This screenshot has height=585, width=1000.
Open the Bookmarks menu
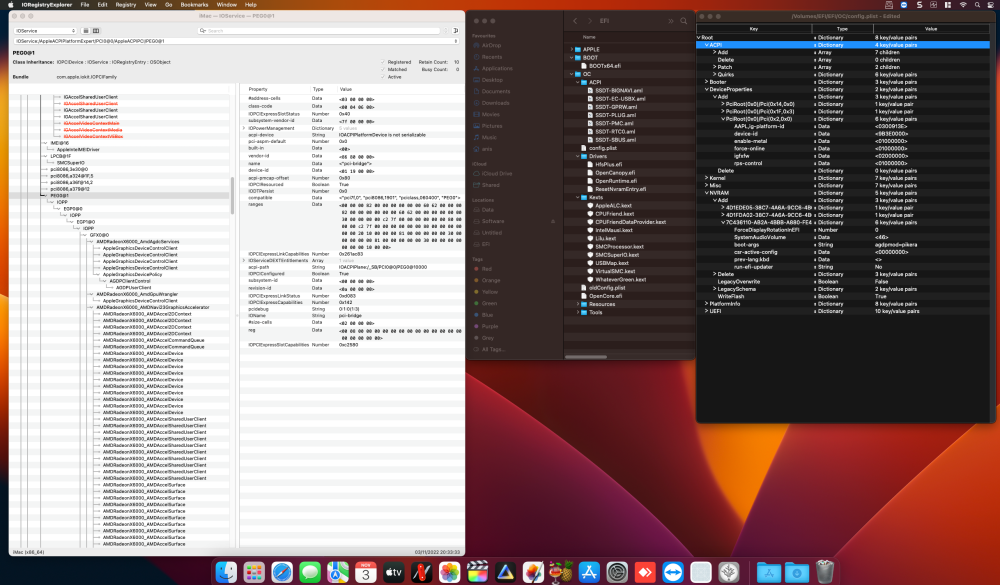(195, 4)
